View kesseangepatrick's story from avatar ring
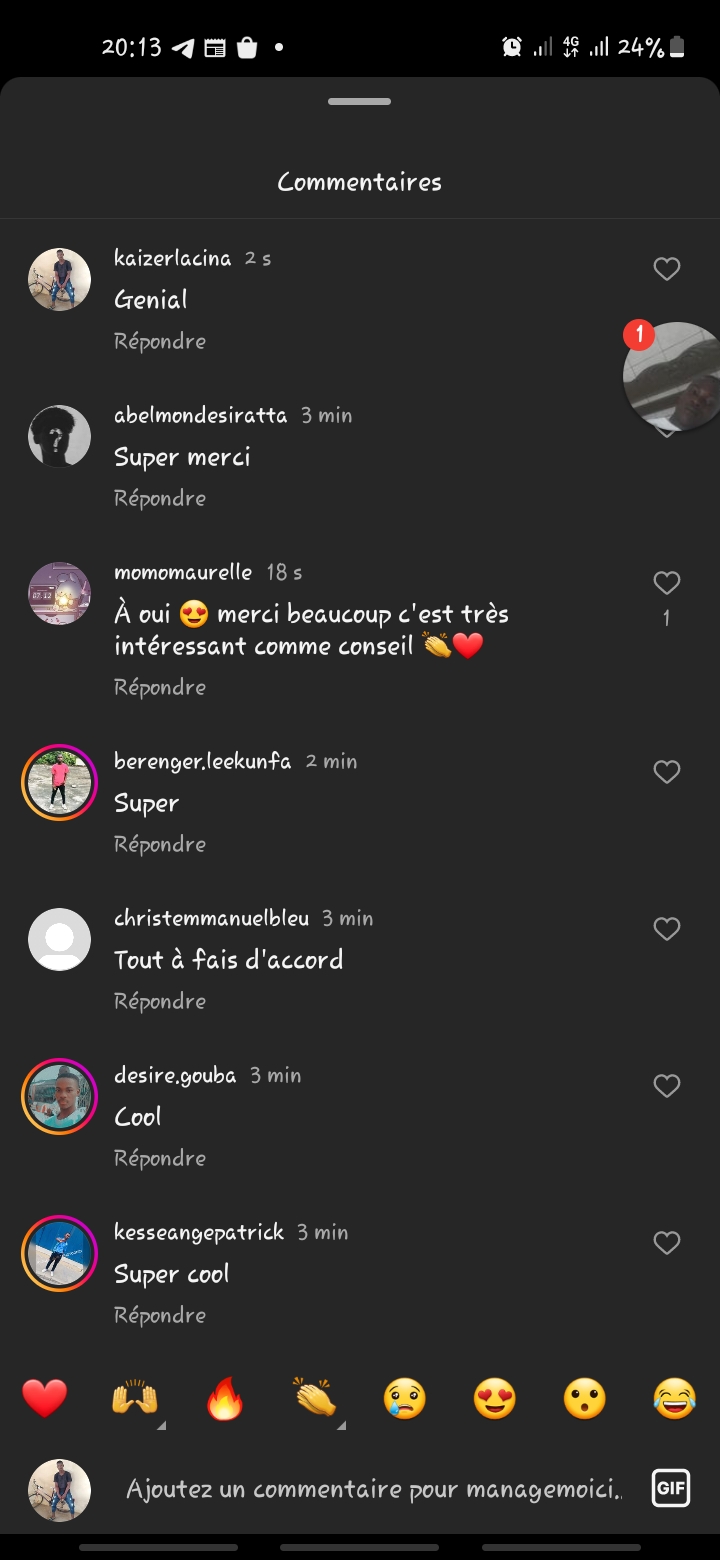Image resolution: width=720 pixels, height=1560 pixels. click(59, 1253)
